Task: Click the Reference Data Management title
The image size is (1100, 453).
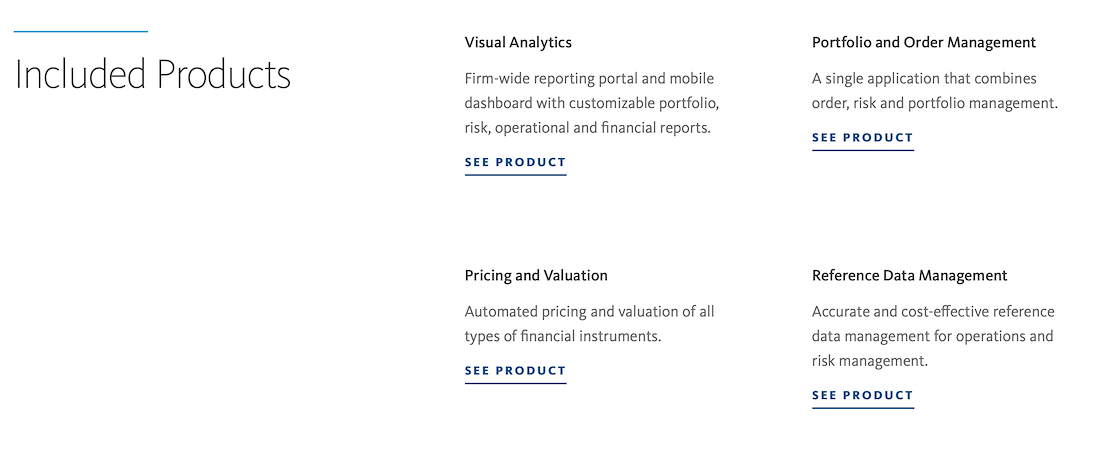Action: [909, 276]
